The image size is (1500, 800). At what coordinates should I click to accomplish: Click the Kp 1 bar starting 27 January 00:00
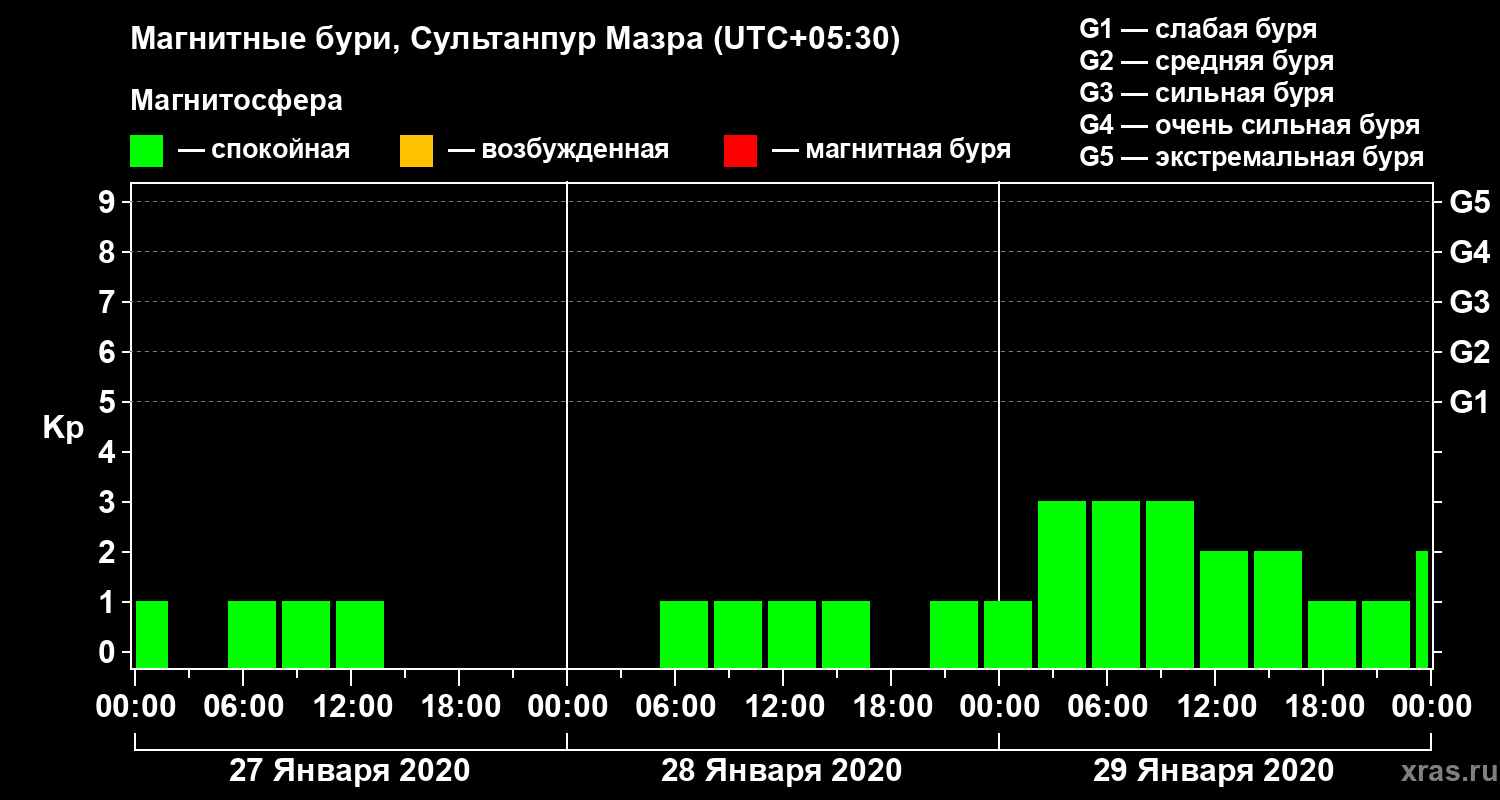click(152, 634)
